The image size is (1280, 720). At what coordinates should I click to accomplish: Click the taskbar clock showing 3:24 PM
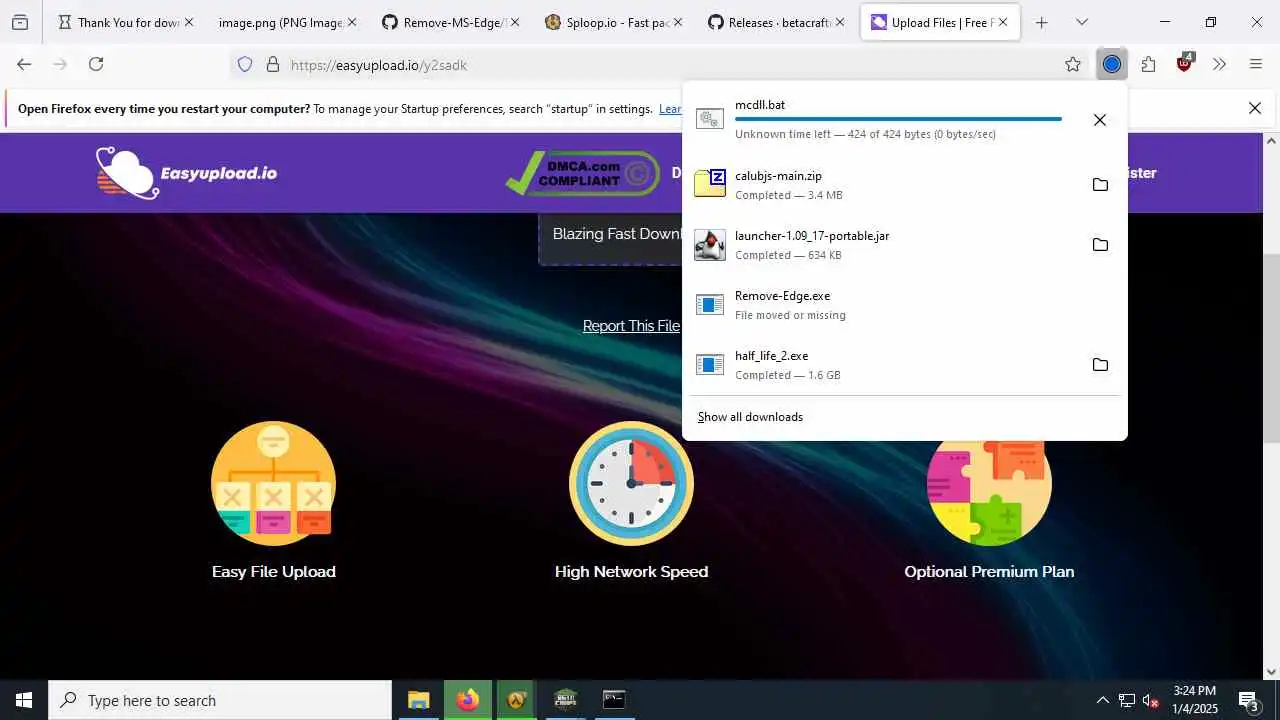point(1194,700)
